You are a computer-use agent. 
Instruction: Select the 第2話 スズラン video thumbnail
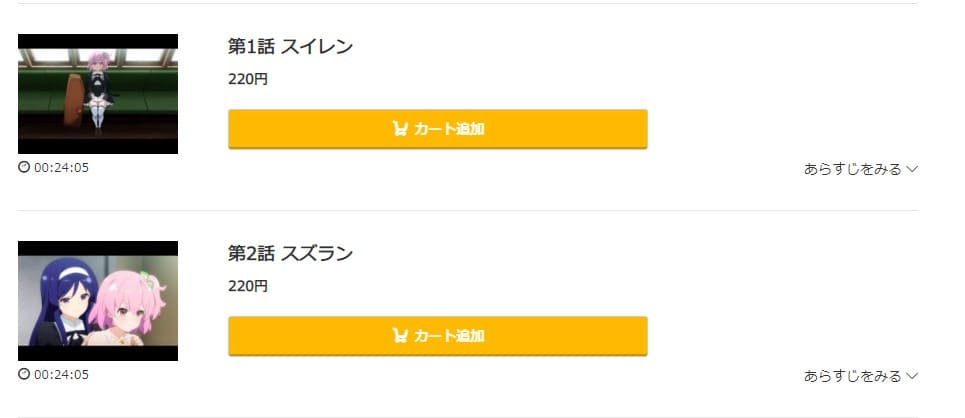98,300
